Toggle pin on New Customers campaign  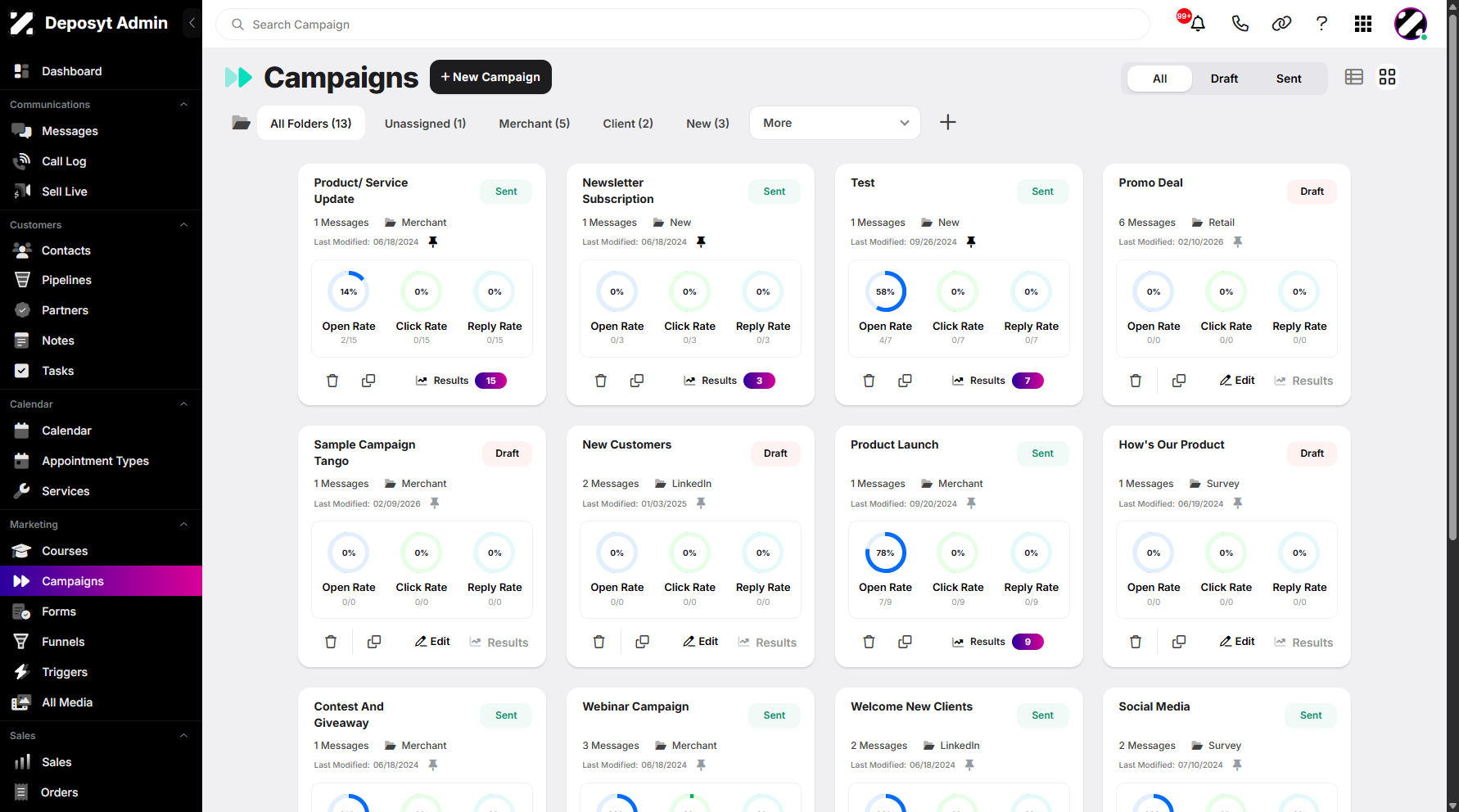(701, 503)
